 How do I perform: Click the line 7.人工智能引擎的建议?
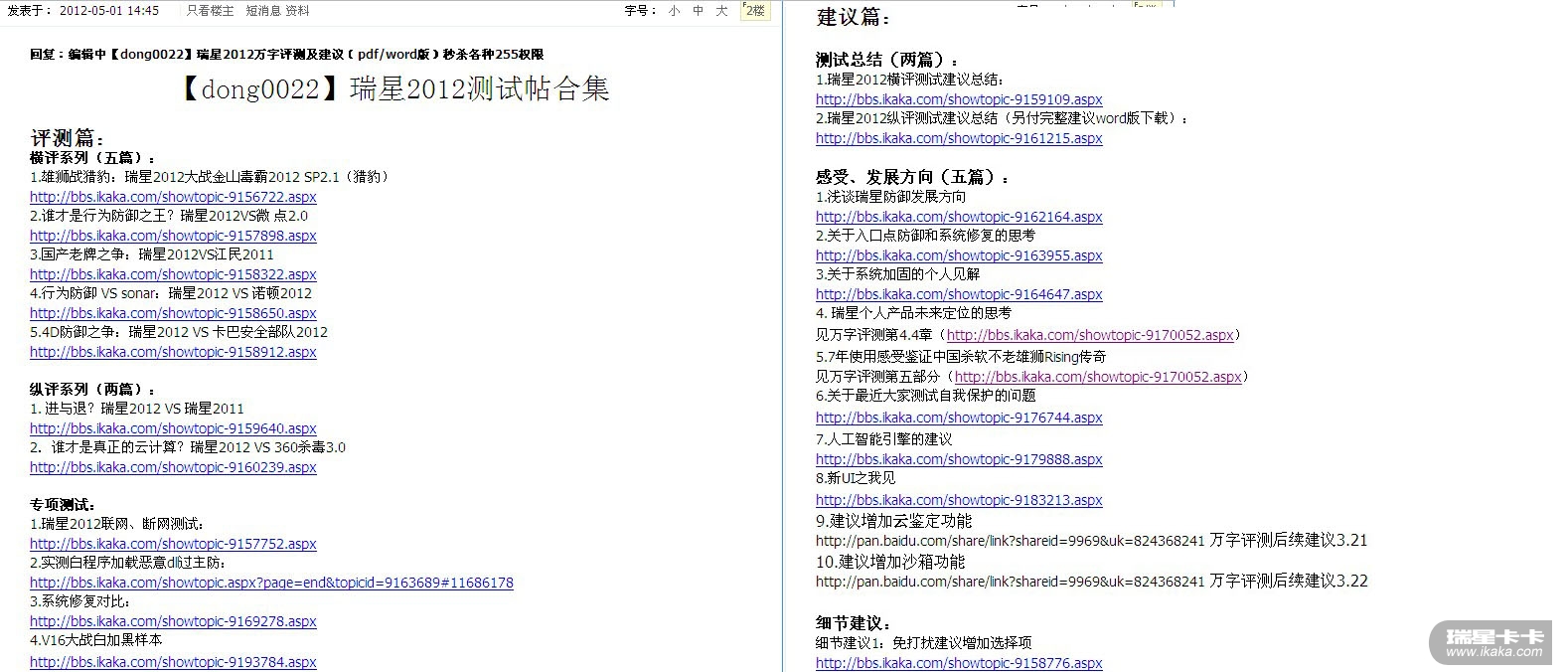(x=884, y=439)
